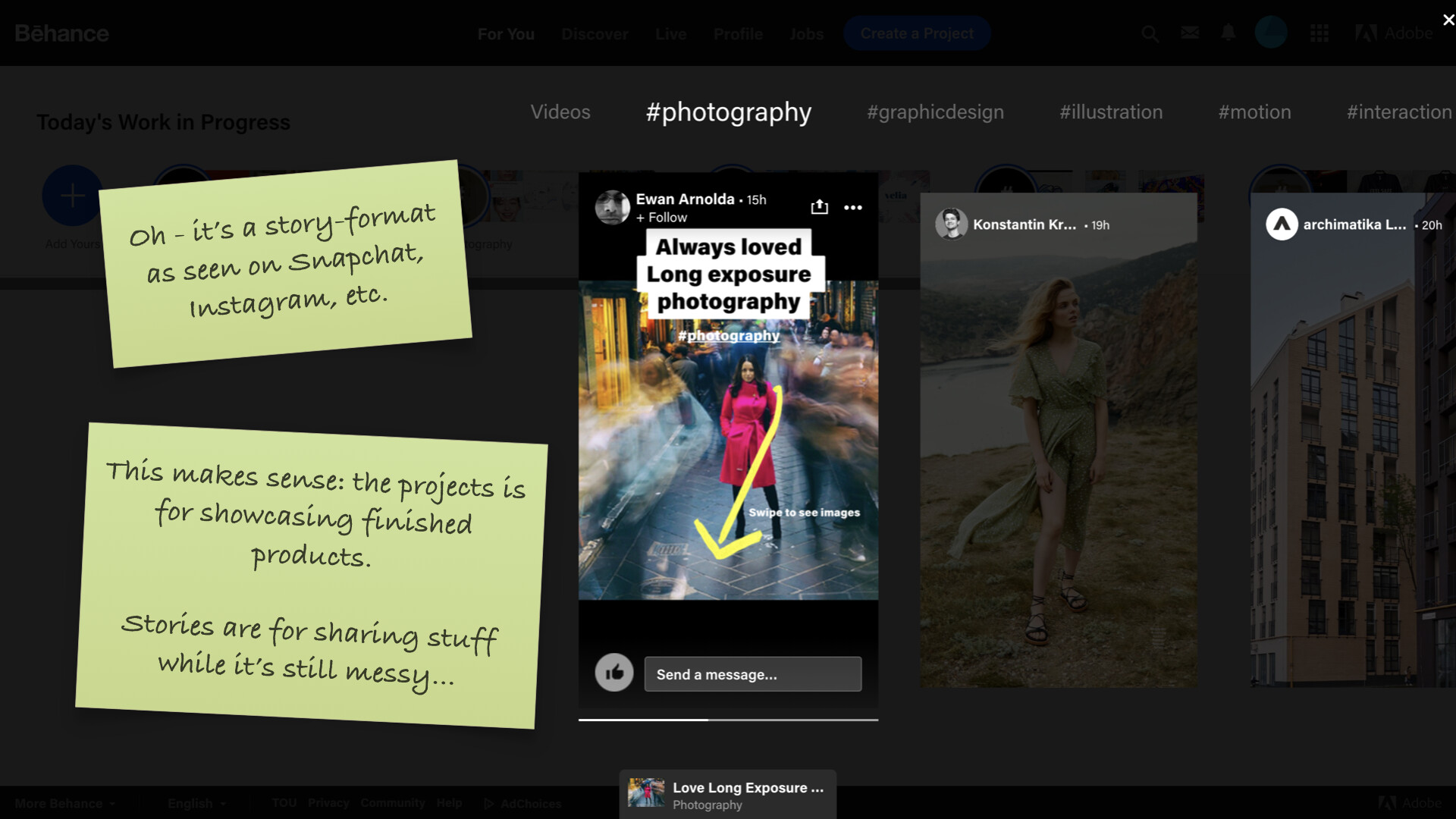Screen dimensions: 1456x819
Task: Select the #illustration tab
Action: point(1110,112)
